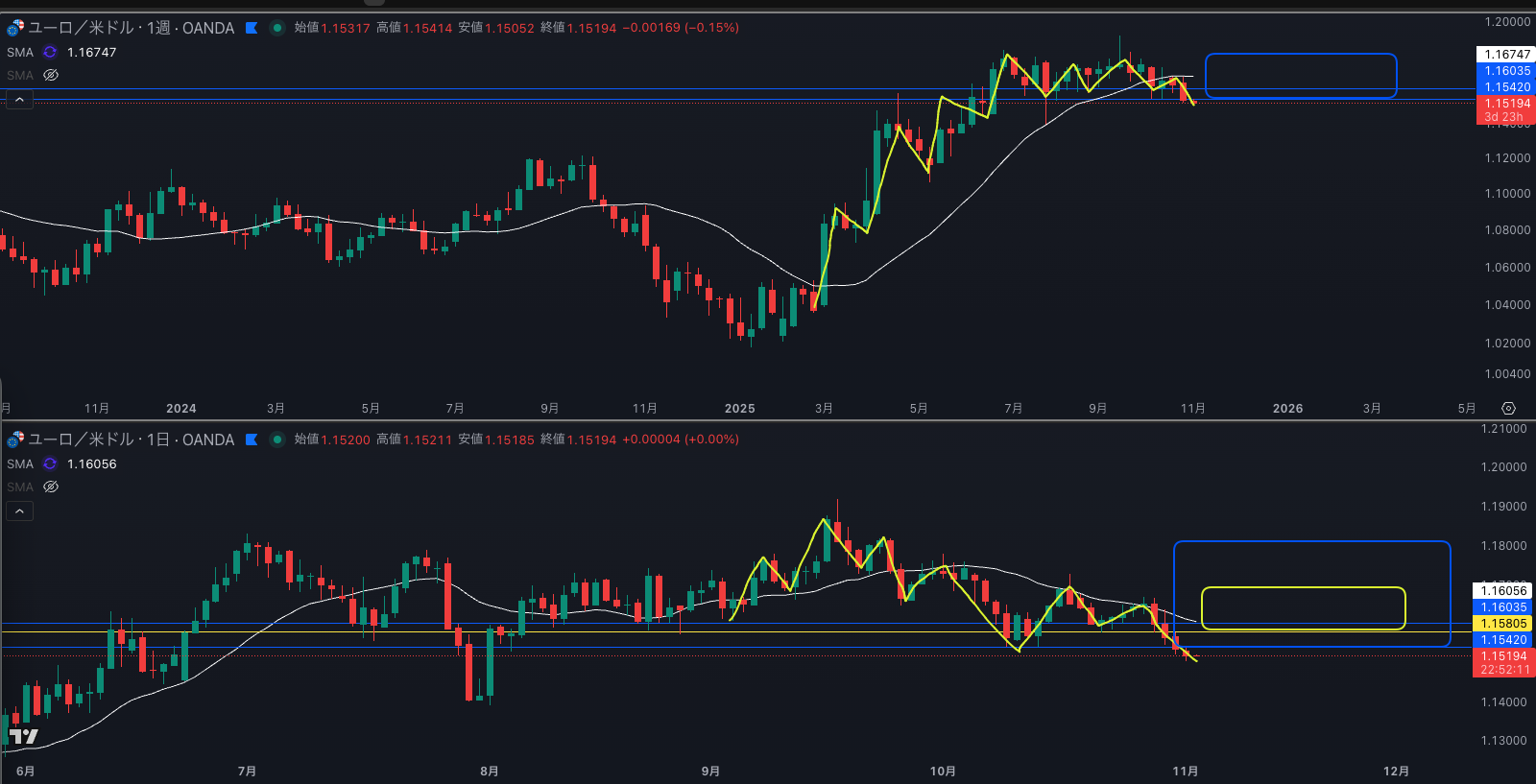
Task: Click the flag icon on daily chart title
Action: tap(252, 440)
